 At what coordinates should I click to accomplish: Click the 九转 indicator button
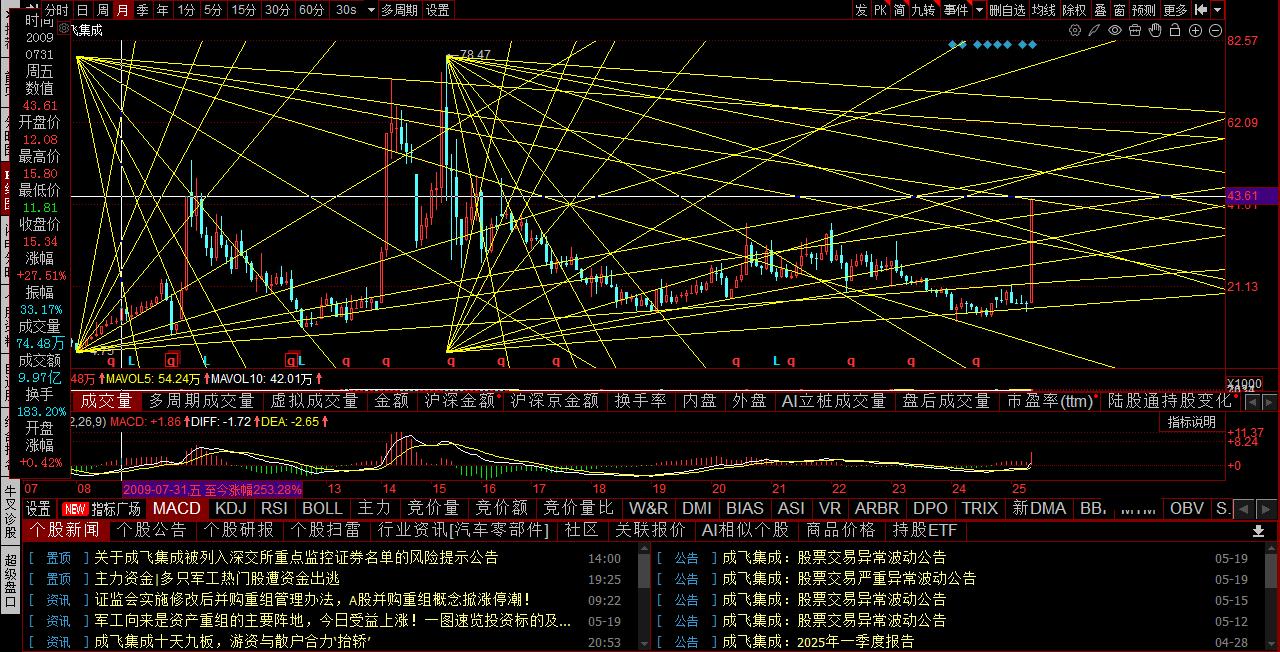tap(923, 10)
